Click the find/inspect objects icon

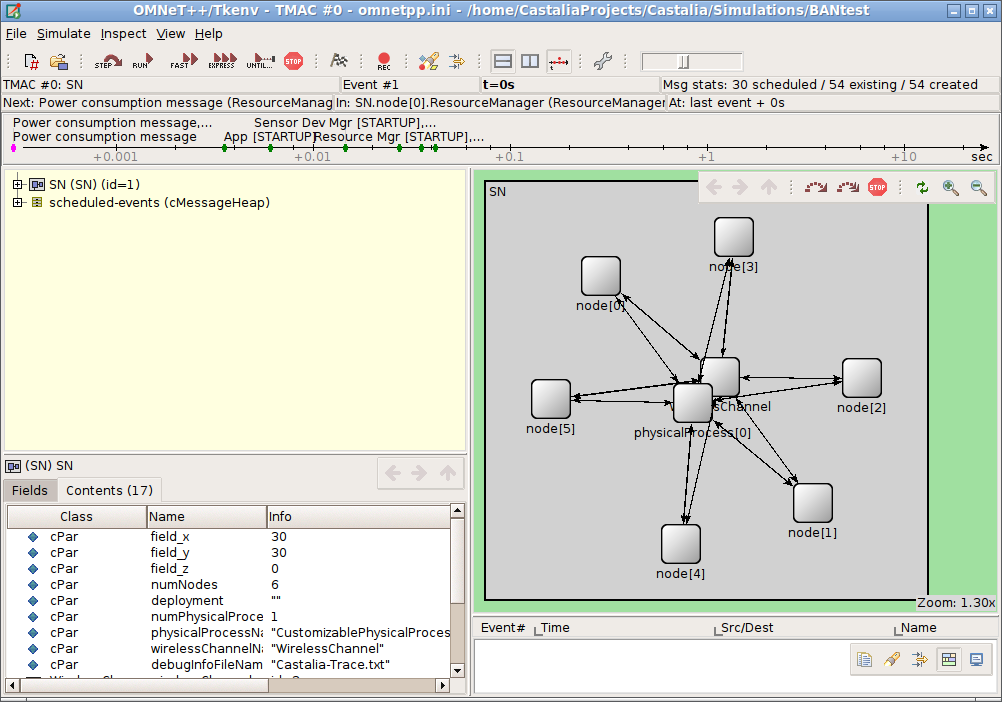[429, 61]
